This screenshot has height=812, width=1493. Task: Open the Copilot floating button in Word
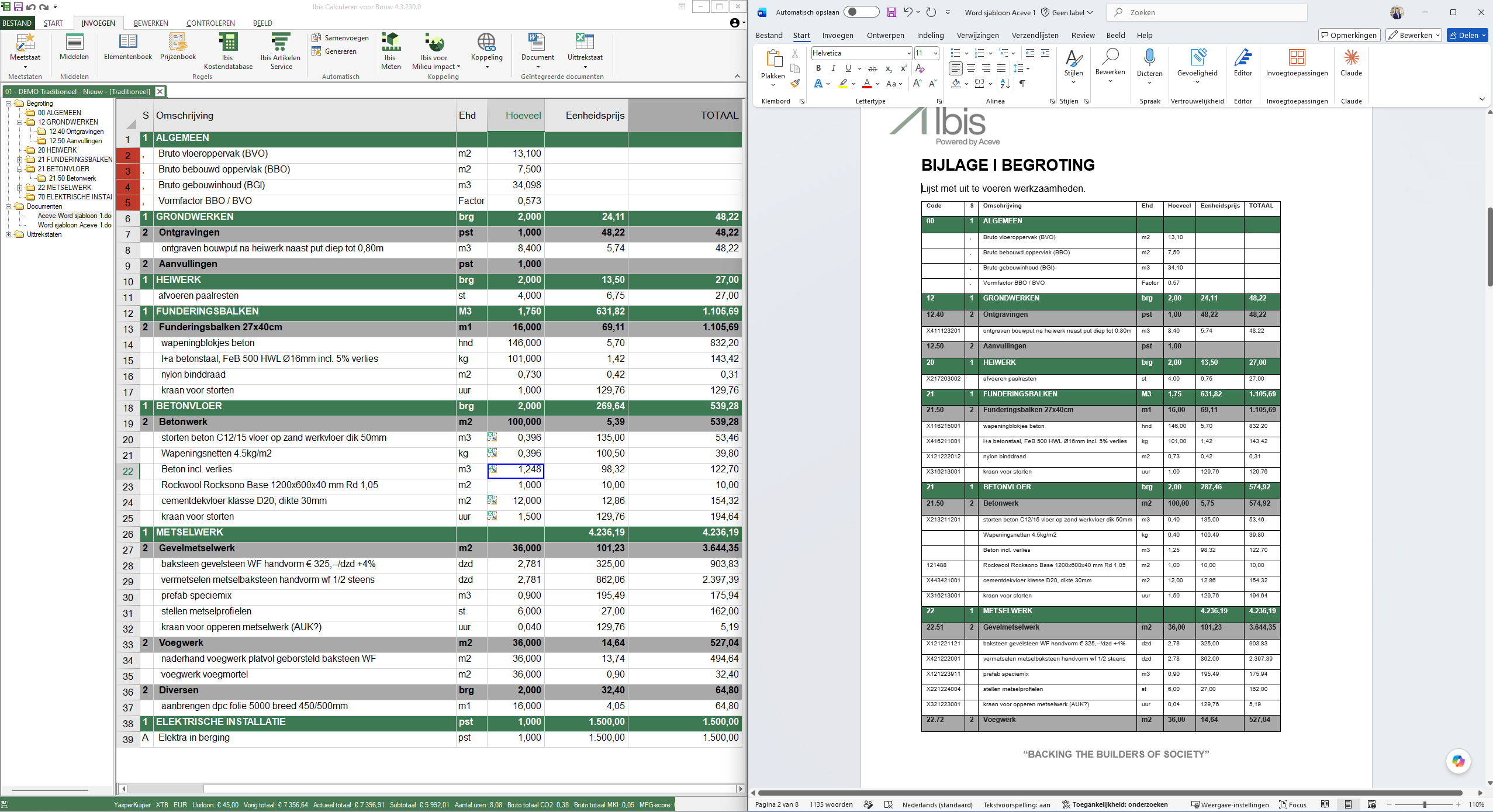[x=1458, y=761]
